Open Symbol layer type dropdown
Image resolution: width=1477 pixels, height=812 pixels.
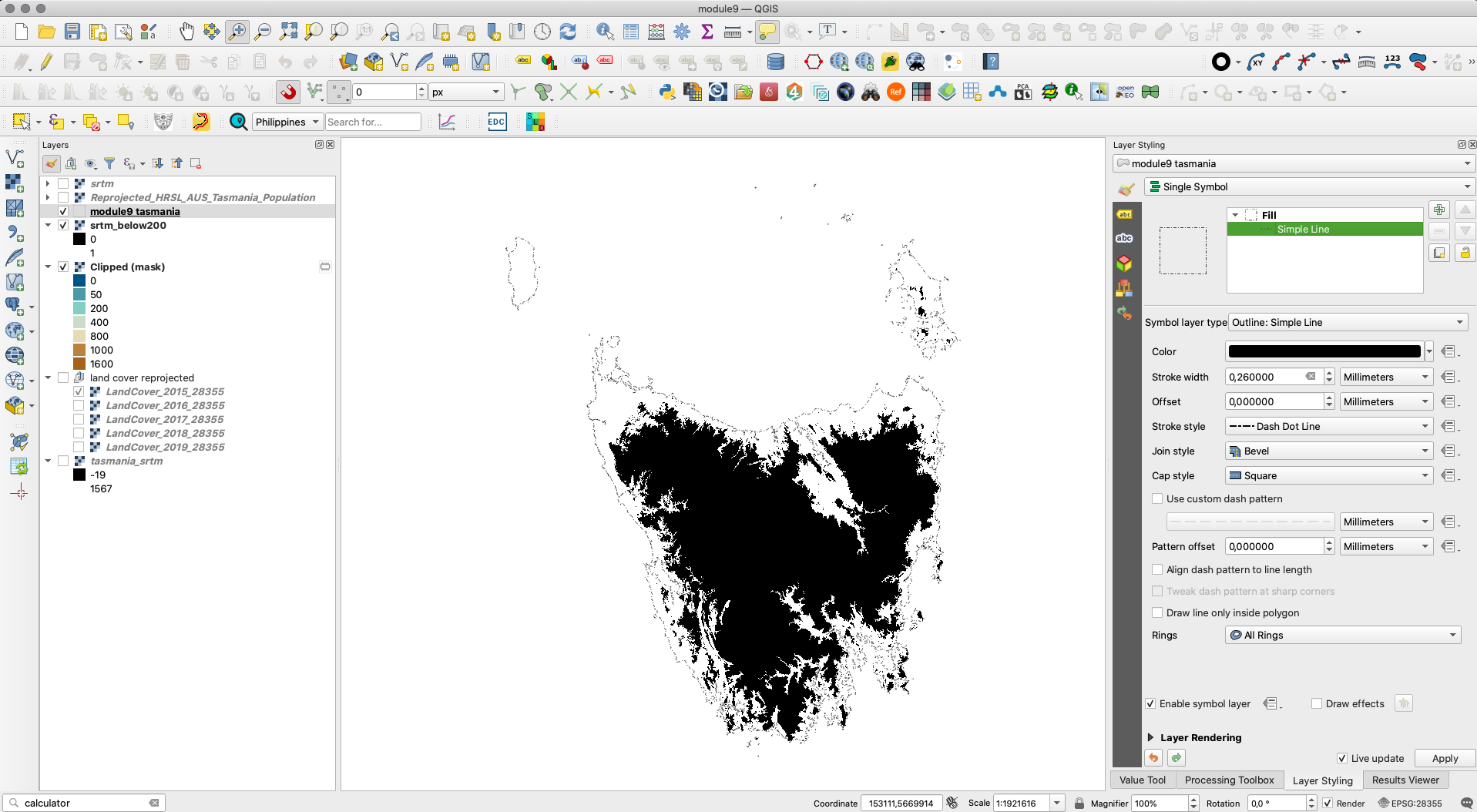pos(1348,322)
